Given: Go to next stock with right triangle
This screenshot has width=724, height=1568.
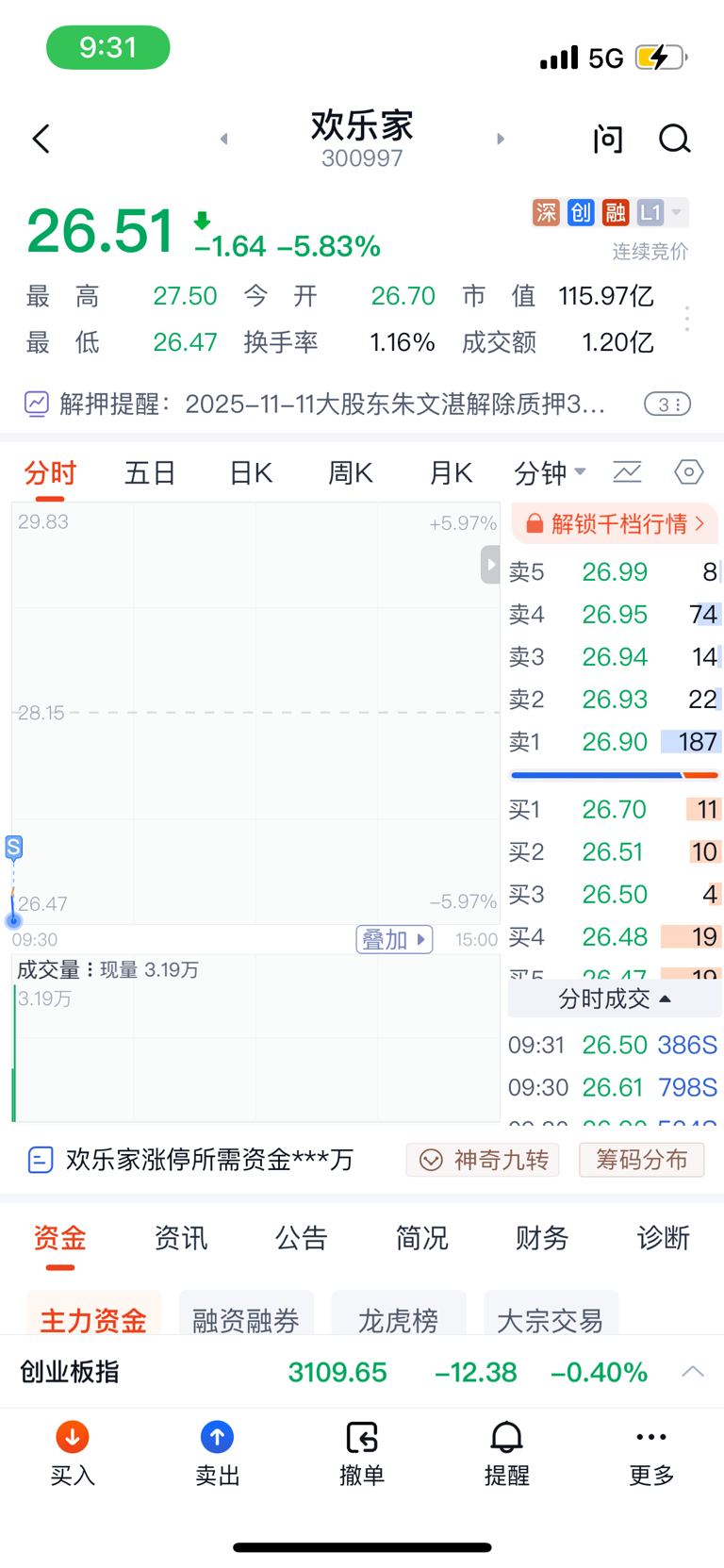Looking at the screenshot, I should pos(501,139).
